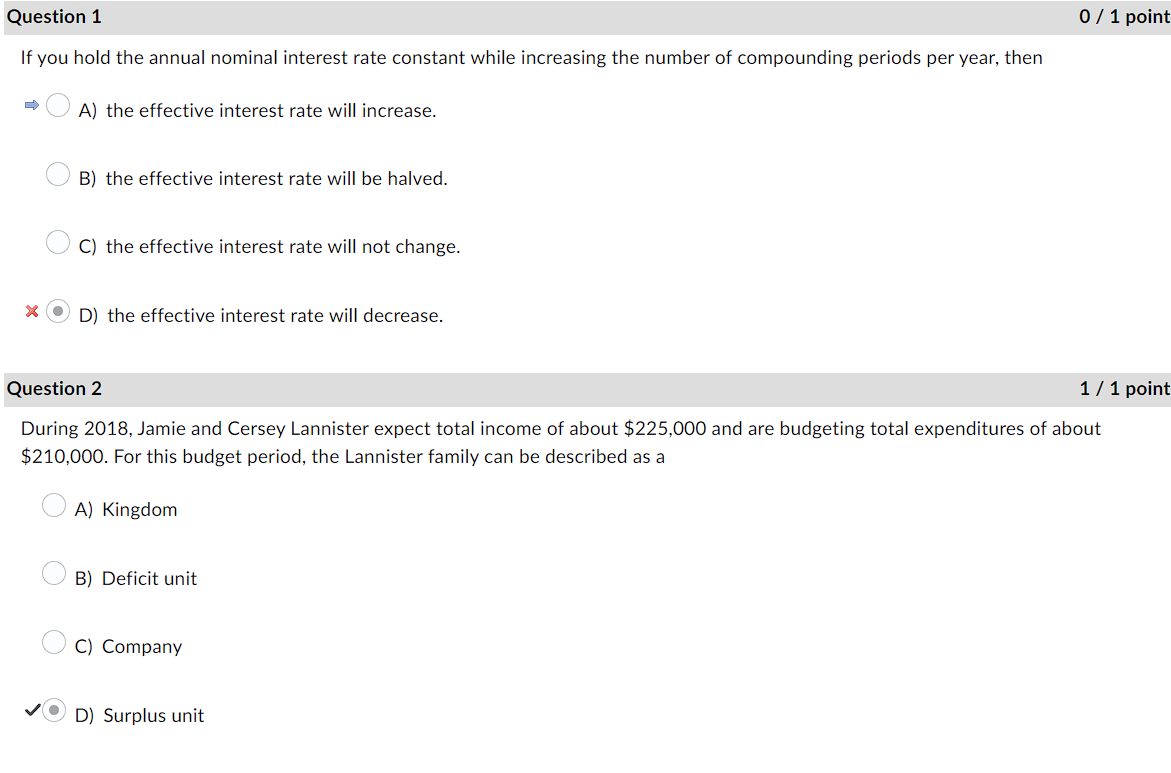1171x773 pixels.
Task: Click the Surplus unit answer text
Action: point(152,715)
